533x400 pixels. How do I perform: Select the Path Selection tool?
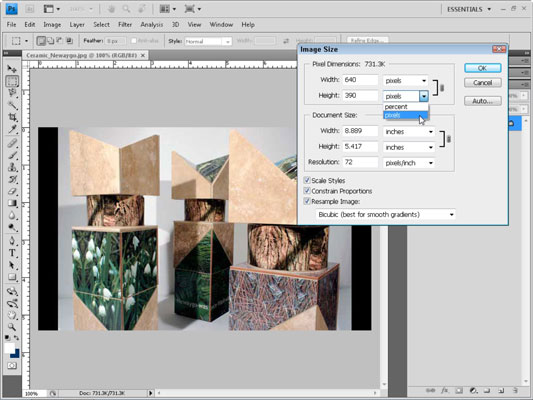[x=12, y=265]
